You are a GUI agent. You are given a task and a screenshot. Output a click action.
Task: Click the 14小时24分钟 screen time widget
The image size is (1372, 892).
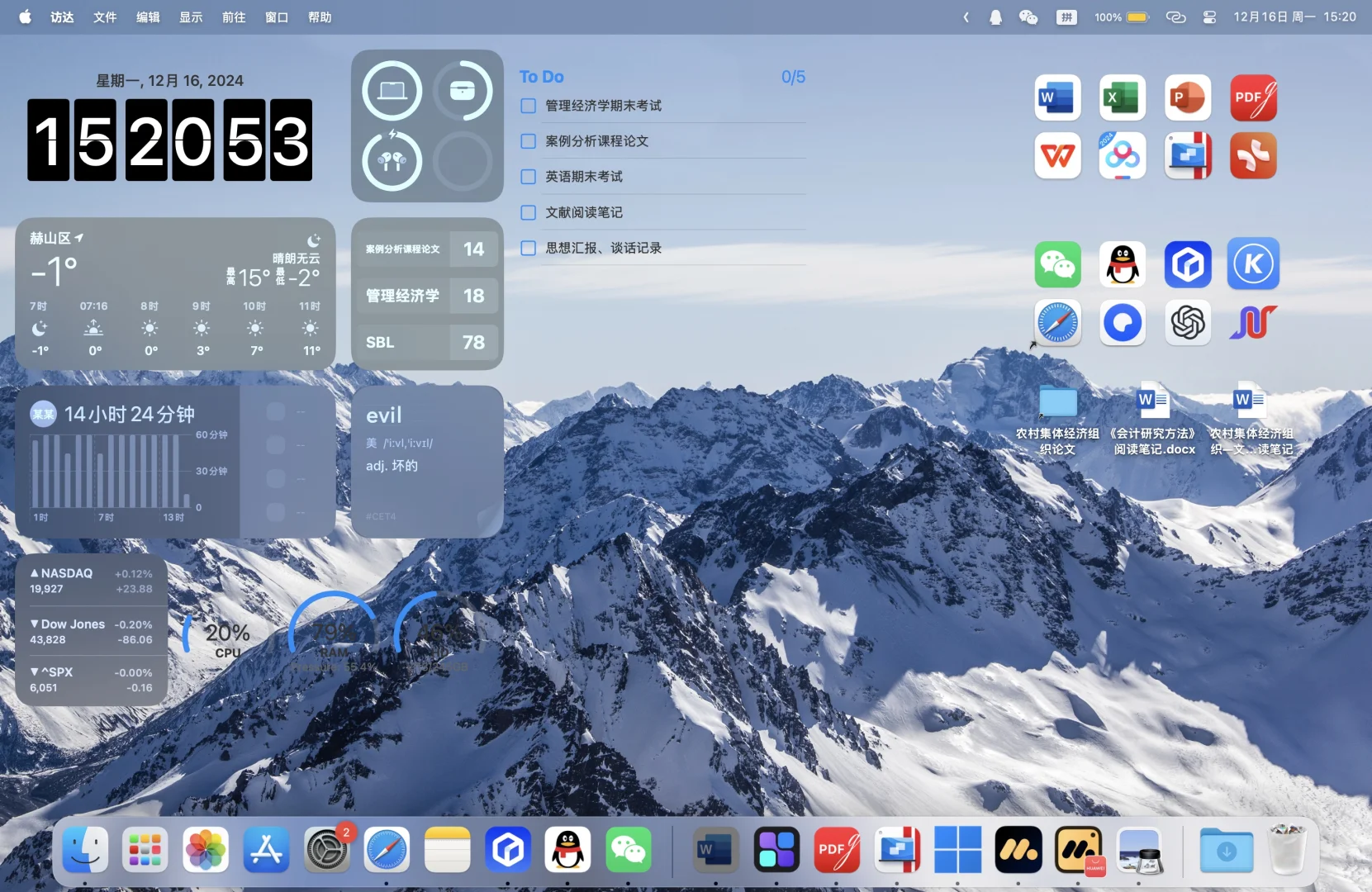[175, 462]
